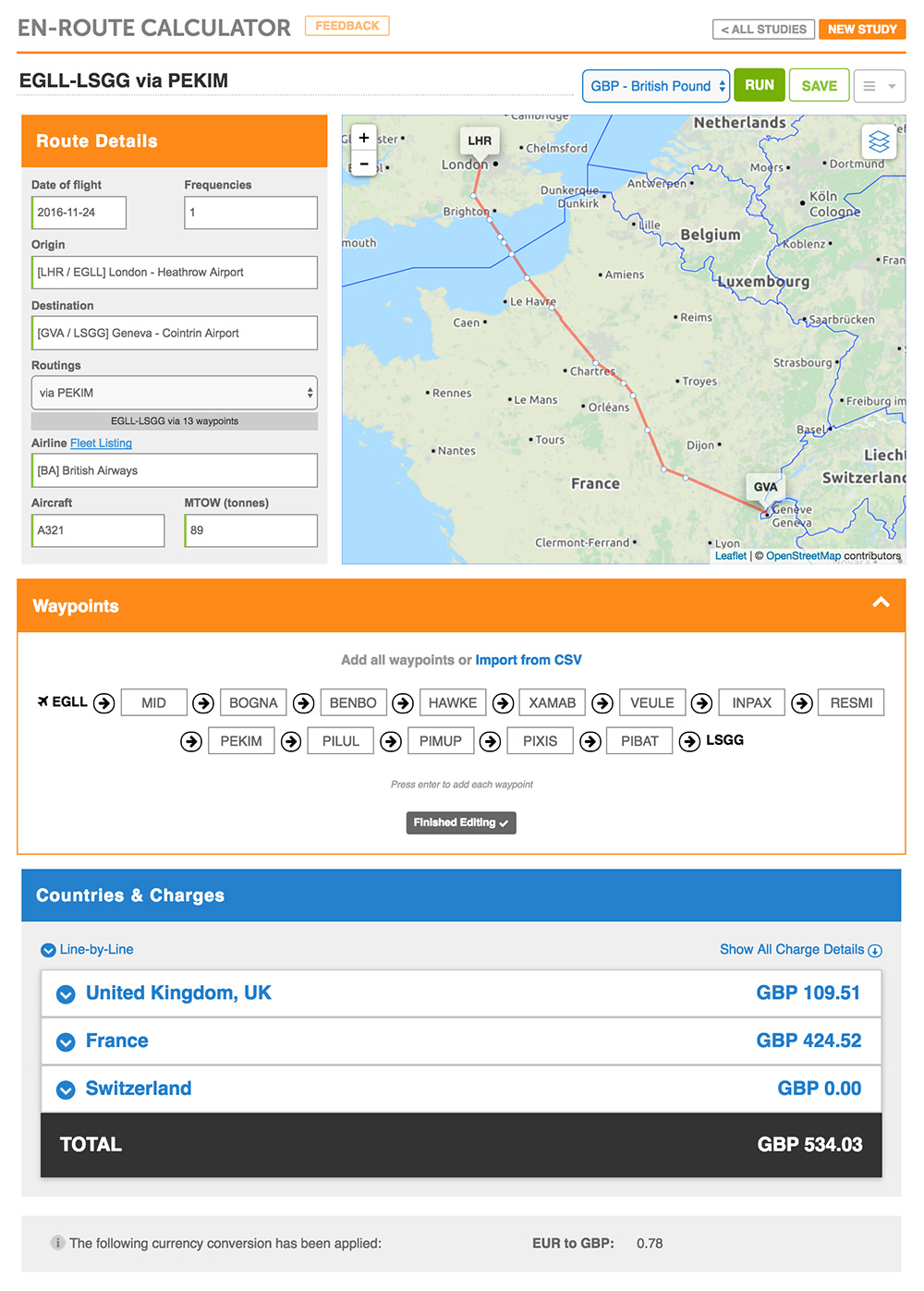Click the Date of flight input field
This screenshot has width=924, height=1291.
79,213
